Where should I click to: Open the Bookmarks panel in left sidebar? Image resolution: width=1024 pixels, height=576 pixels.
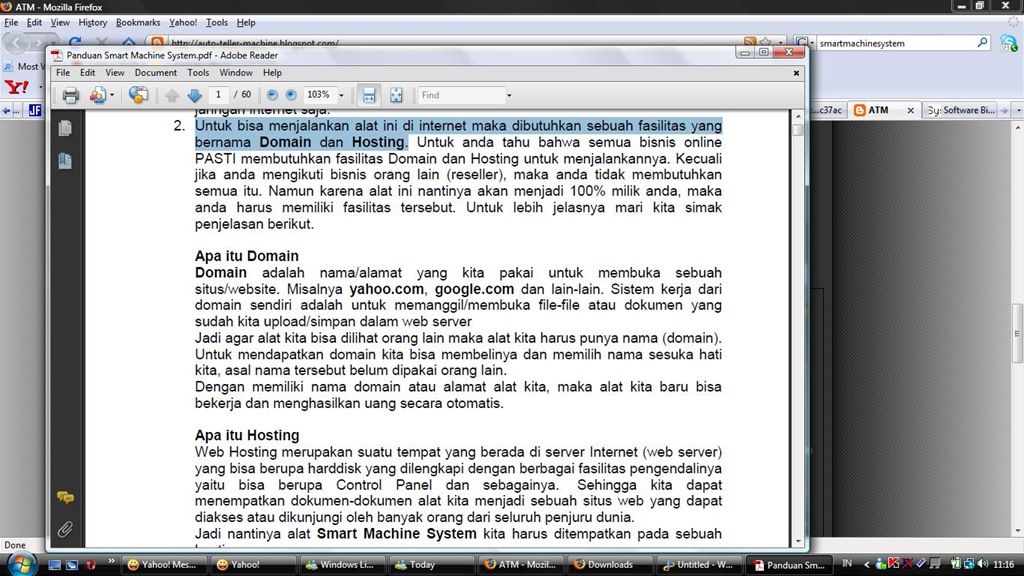tap(65, 161)
